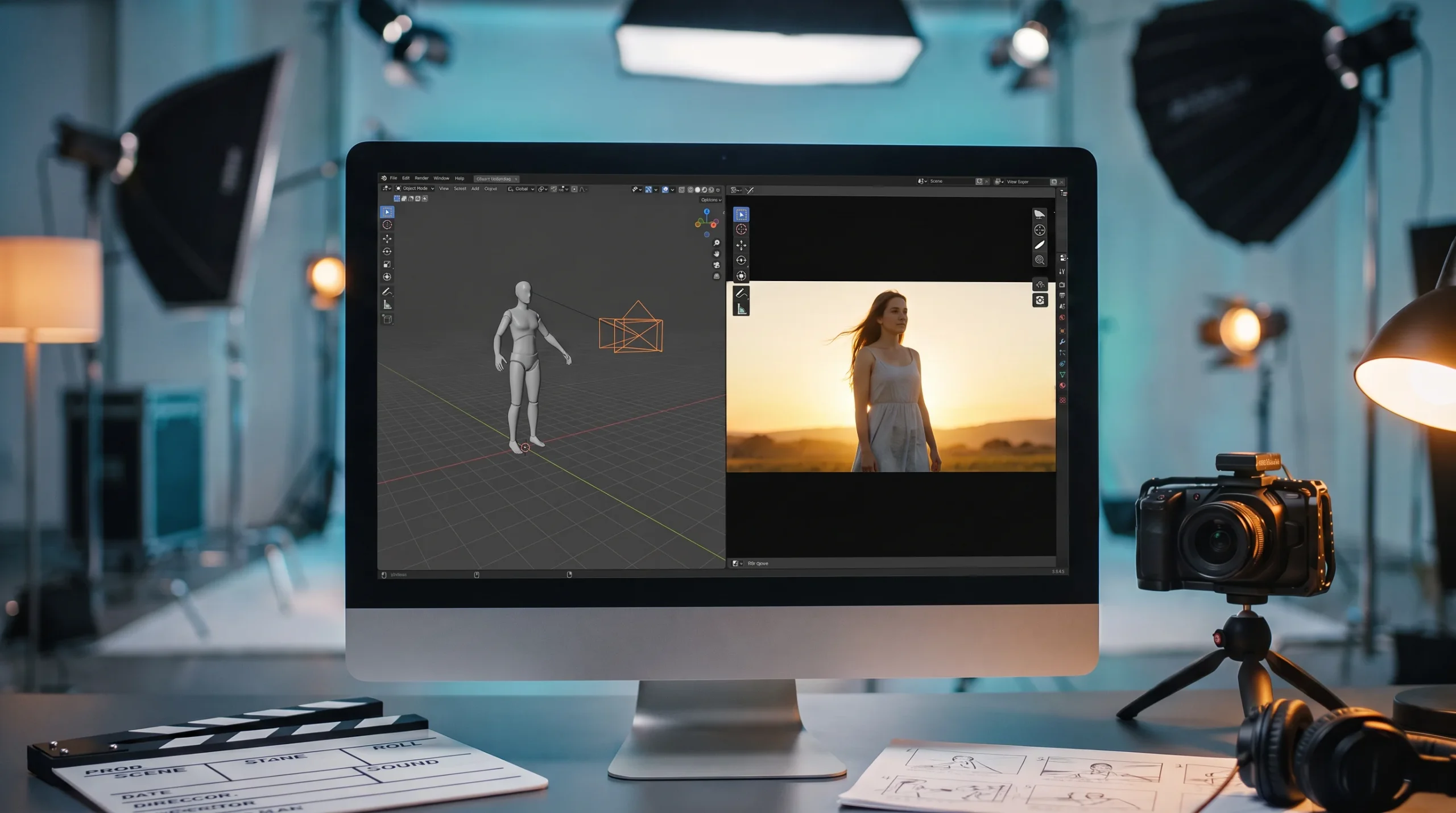
Task: Pick the Rotate tool in 3D viewport toolbar
Action: coord(387,251)
